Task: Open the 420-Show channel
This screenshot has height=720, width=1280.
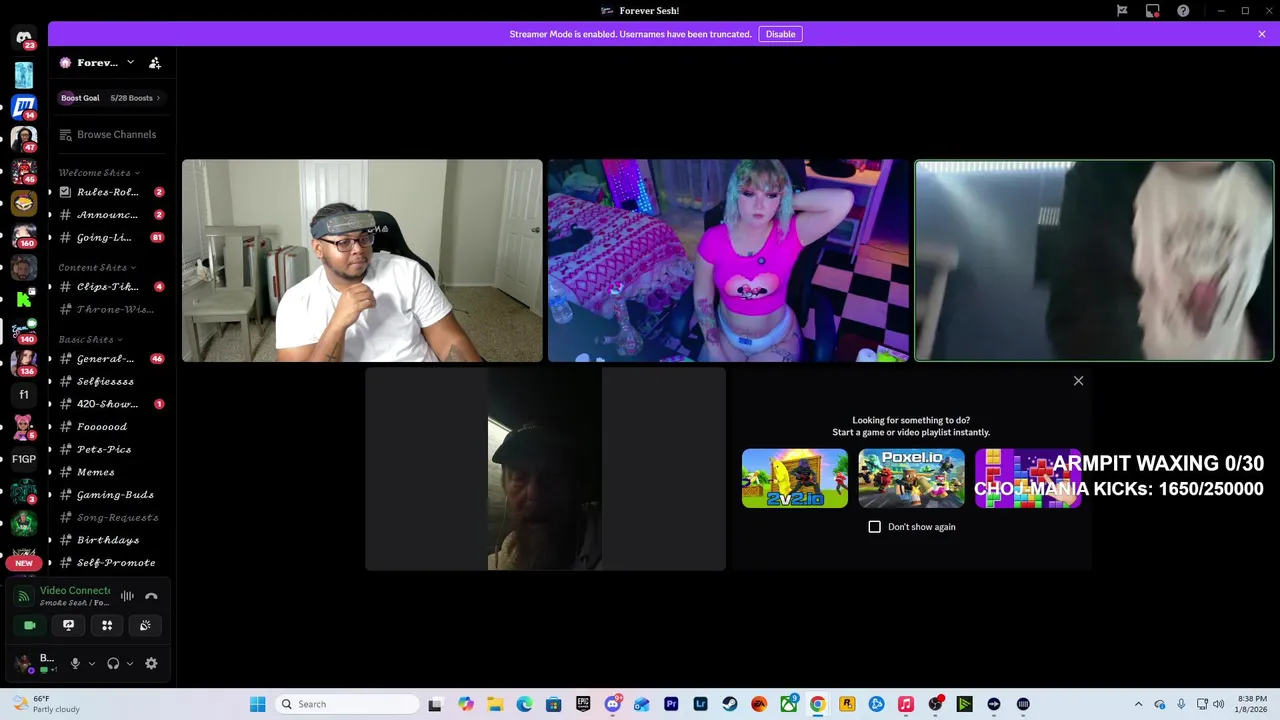Action: (110, 404)
